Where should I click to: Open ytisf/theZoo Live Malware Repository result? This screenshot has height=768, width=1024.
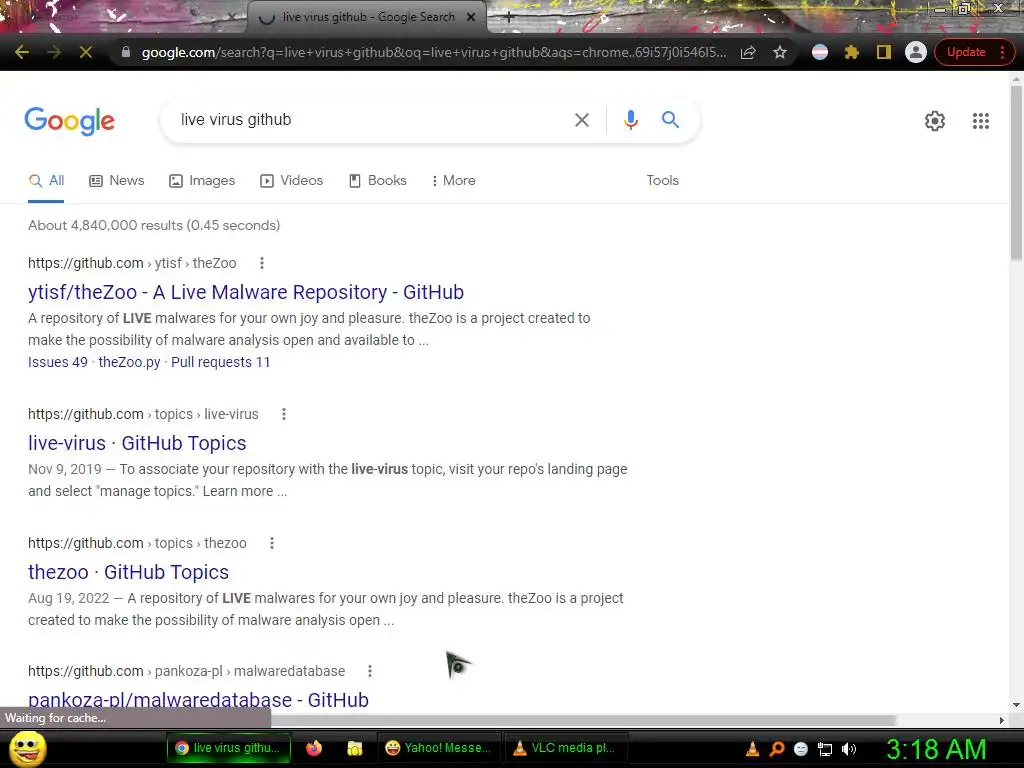tap(246, 292)
